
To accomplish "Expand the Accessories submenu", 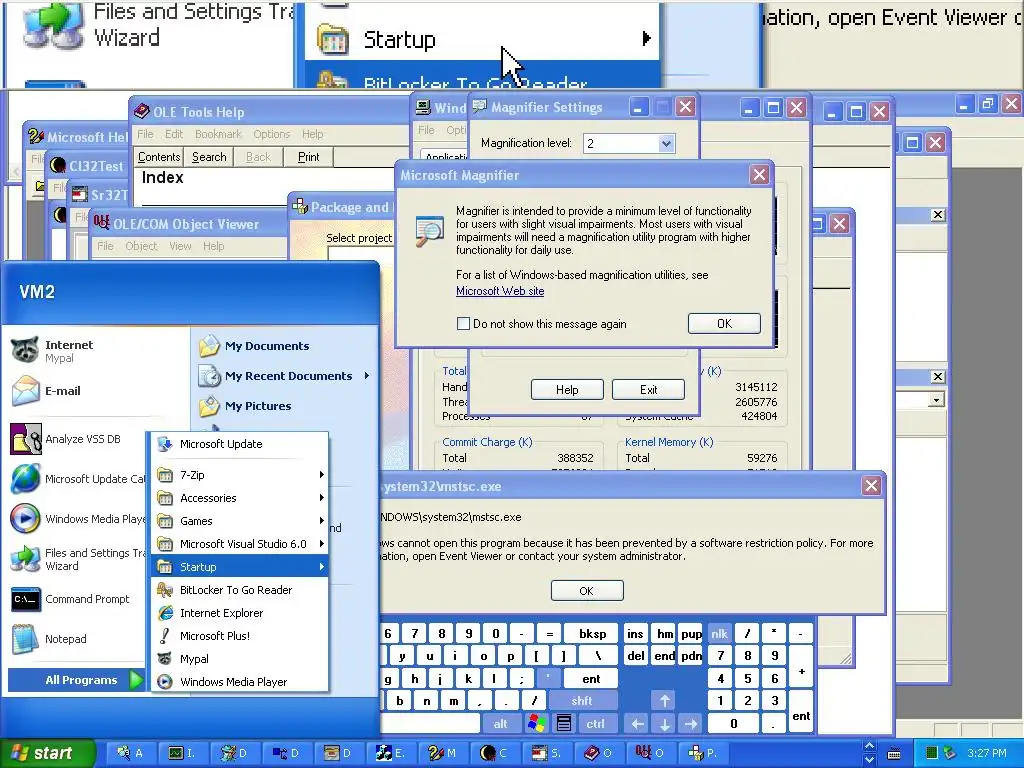I will [240, 498].
